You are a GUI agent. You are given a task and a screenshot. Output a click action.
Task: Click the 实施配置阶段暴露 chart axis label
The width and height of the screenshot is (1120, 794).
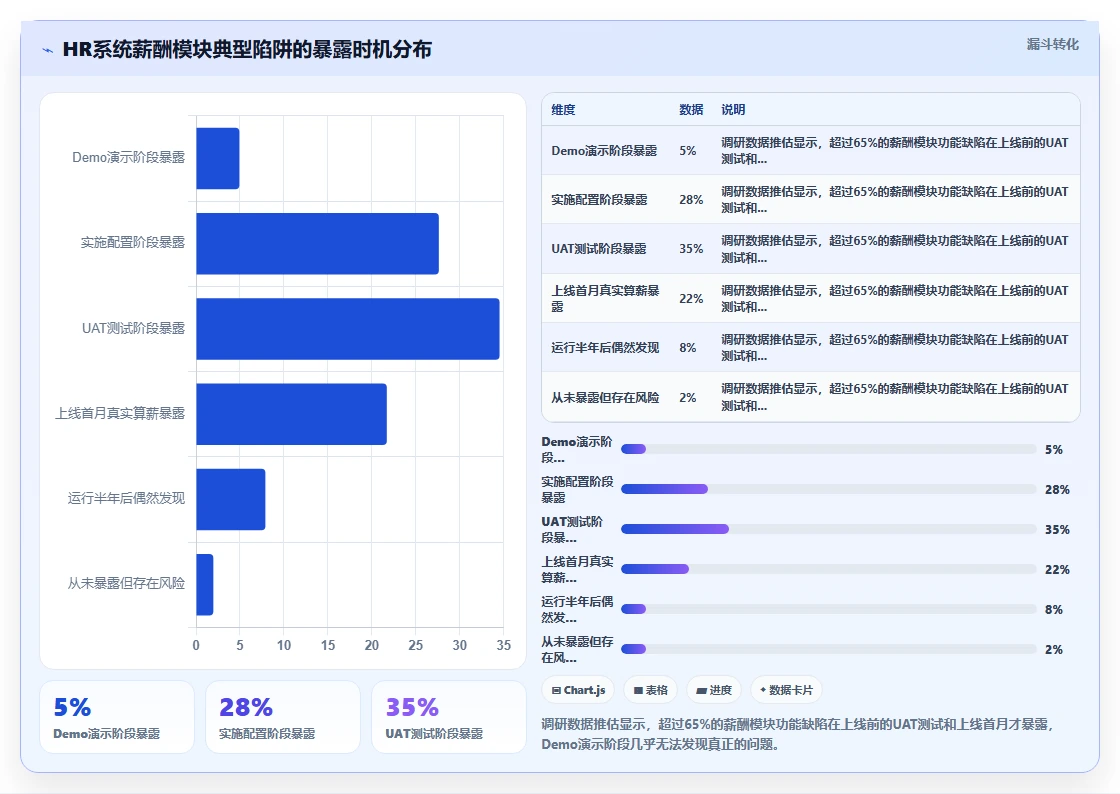tap(132, 243)
